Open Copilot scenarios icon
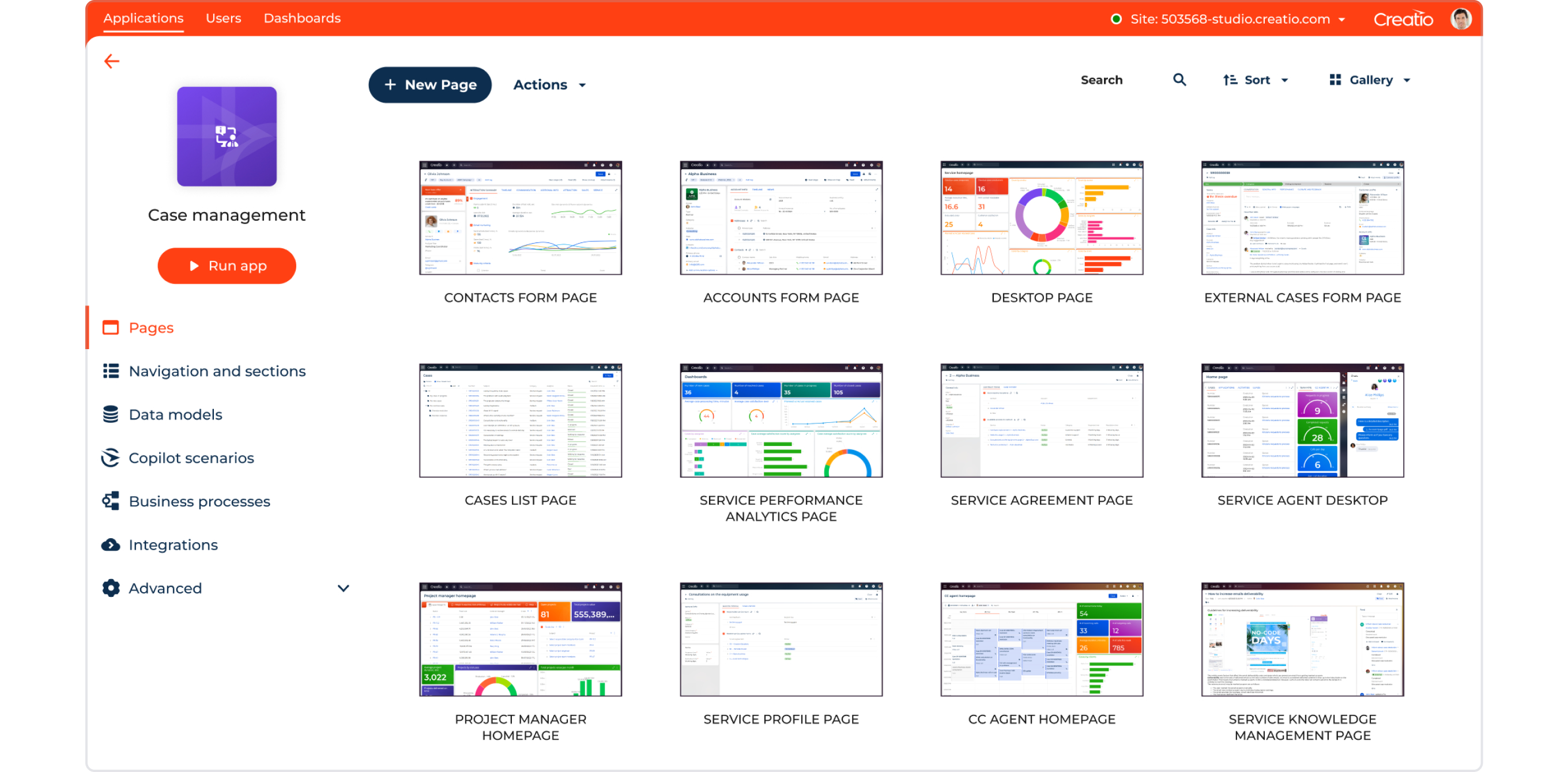Screen dimensions: 1568x772 [110, 458]
